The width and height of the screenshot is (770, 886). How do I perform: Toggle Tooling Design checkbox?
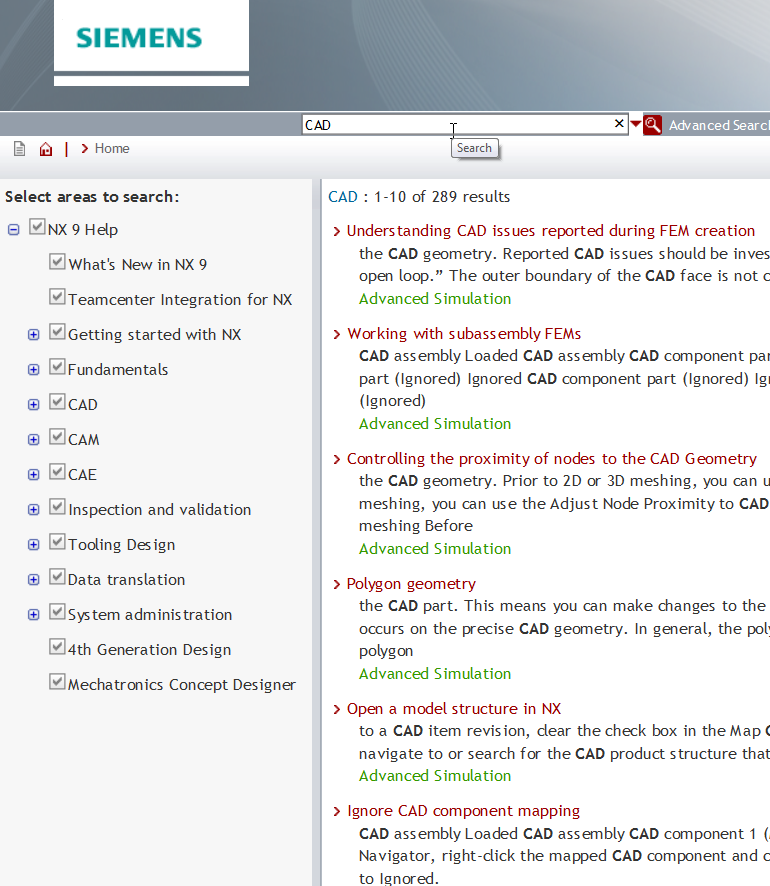pyautogui.click(x=57, y=542)
